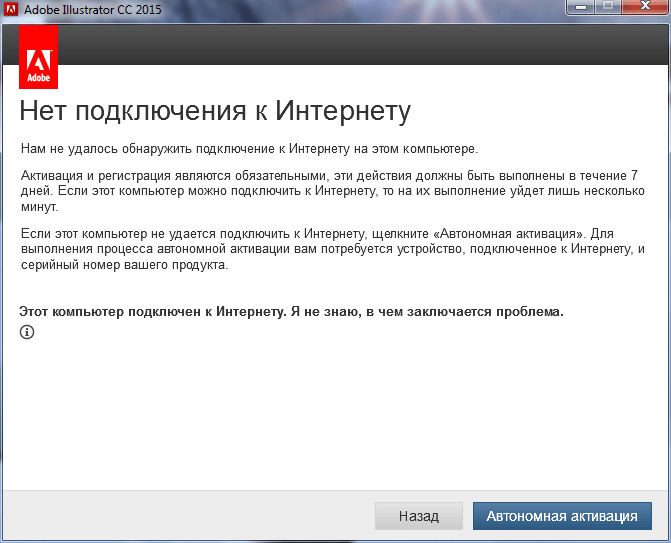Close the Adobe Illustrator CC 2015 window
Image resolution: width=671 pixels, height=543 pixels.
(x=645, y=7)
